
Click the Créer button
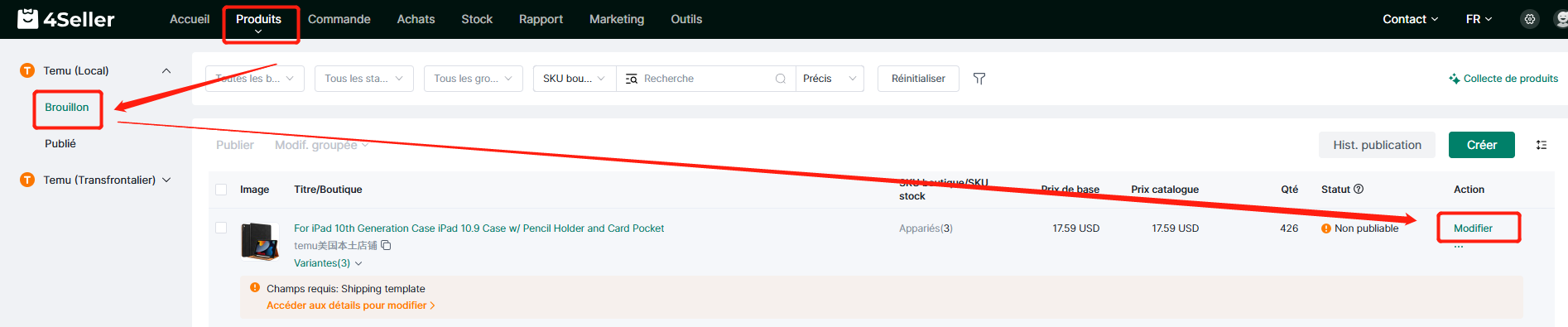(1482, 145)
